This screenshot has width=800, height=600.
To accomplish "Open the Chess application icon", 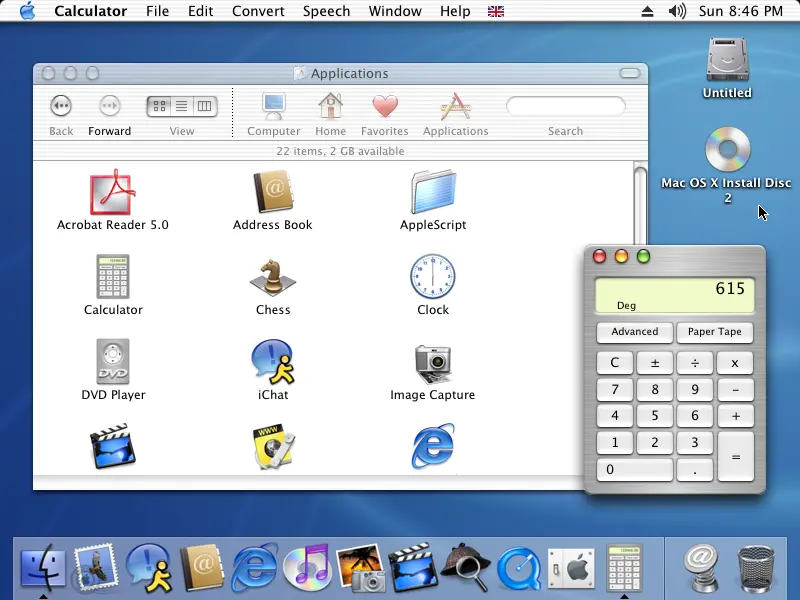I will pyautogui.click(x=273, y=278).
